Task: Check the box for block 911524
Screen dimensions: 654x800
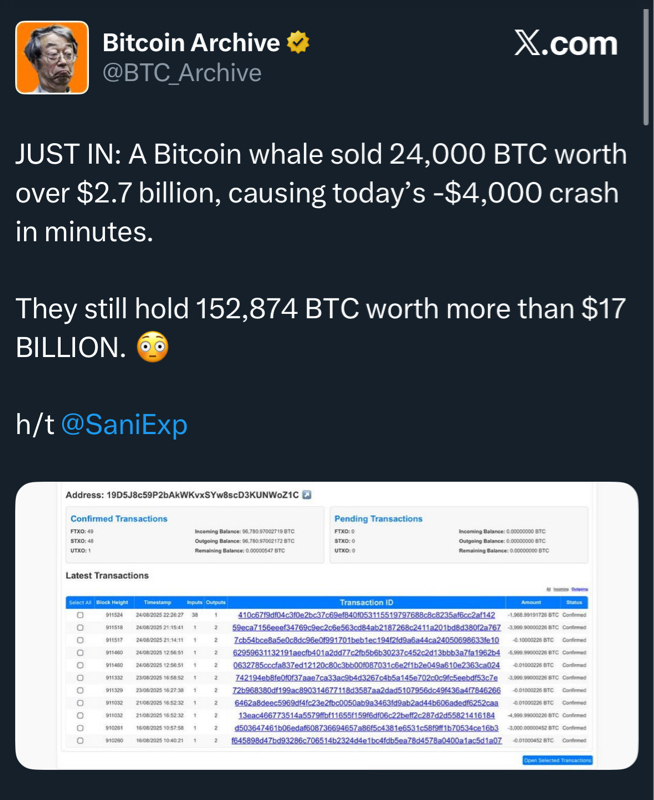Action: (80, 615)
